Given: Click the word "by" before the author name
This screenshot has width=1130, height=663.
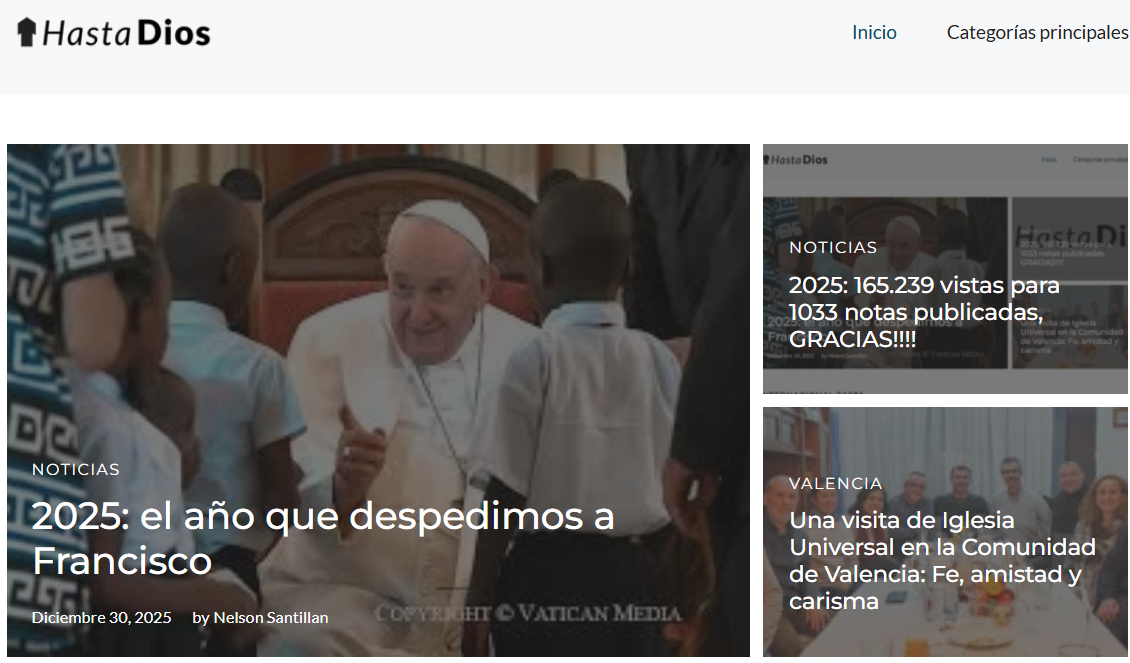Looking at the screenshot, I should click(x=201, y=617).
